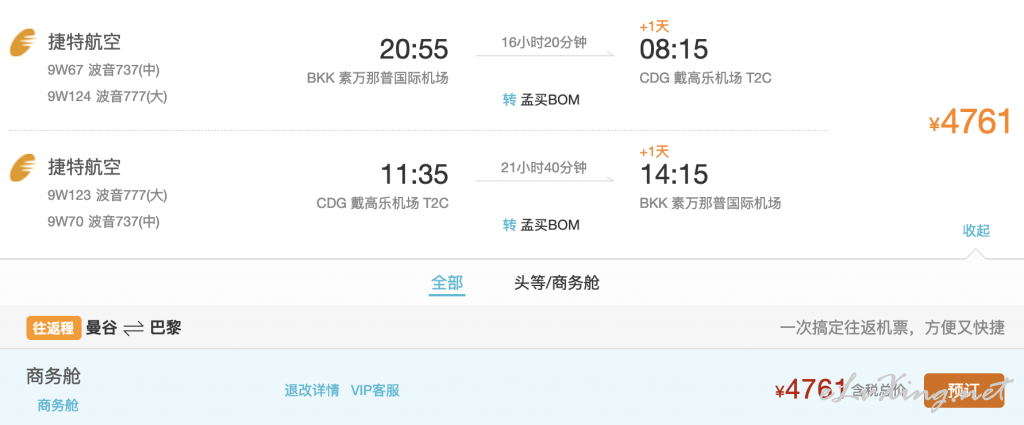Click return departure time 11:35
The image size is (1024, 425).
[414, 174]
